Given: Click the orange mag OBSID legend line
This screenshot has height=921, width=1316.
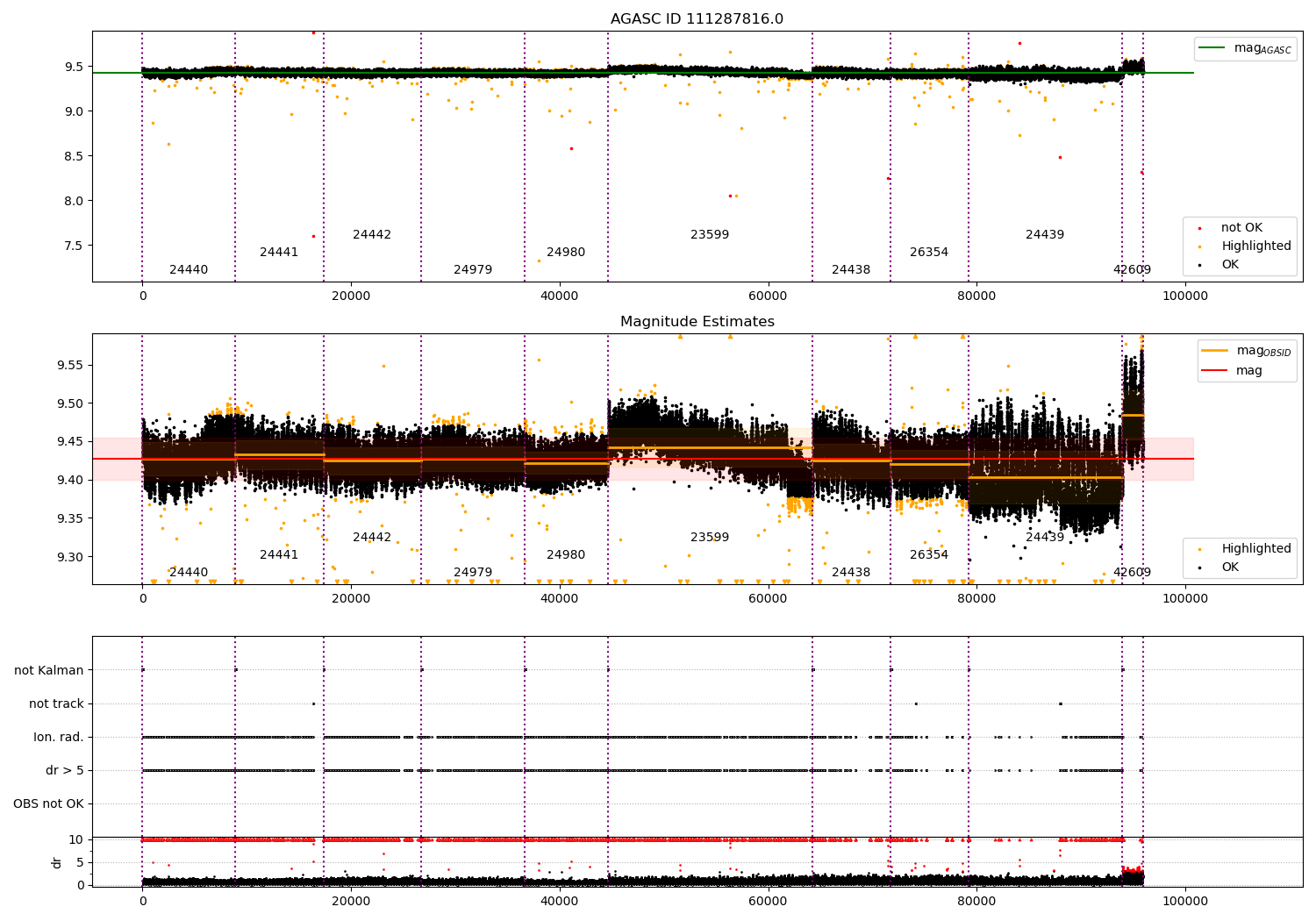Looking at the screenshot, I should coord(1215,351).
